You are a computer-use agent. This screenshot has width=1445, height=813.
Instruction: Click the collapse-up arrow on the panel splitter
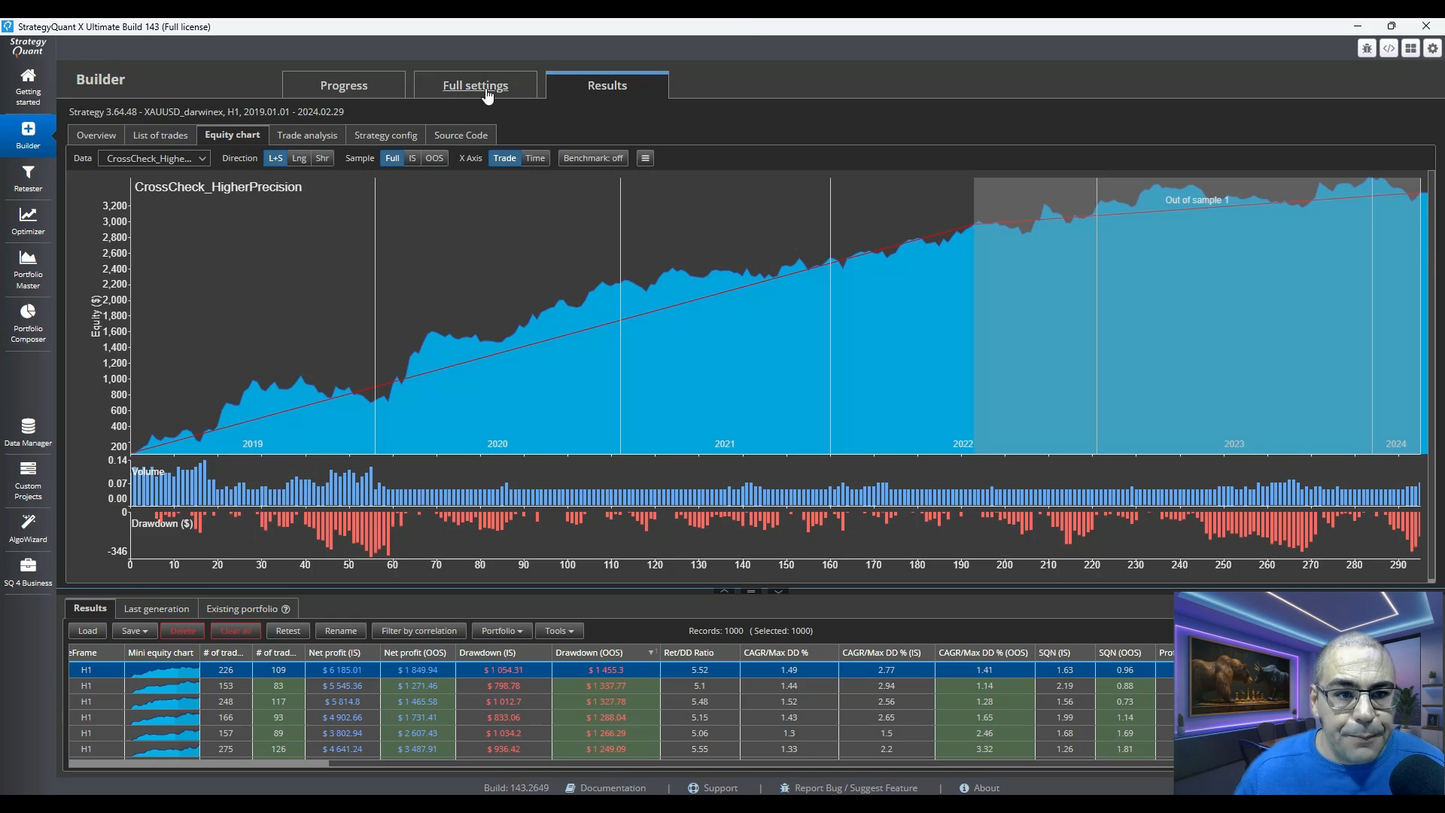pos(724,591)
